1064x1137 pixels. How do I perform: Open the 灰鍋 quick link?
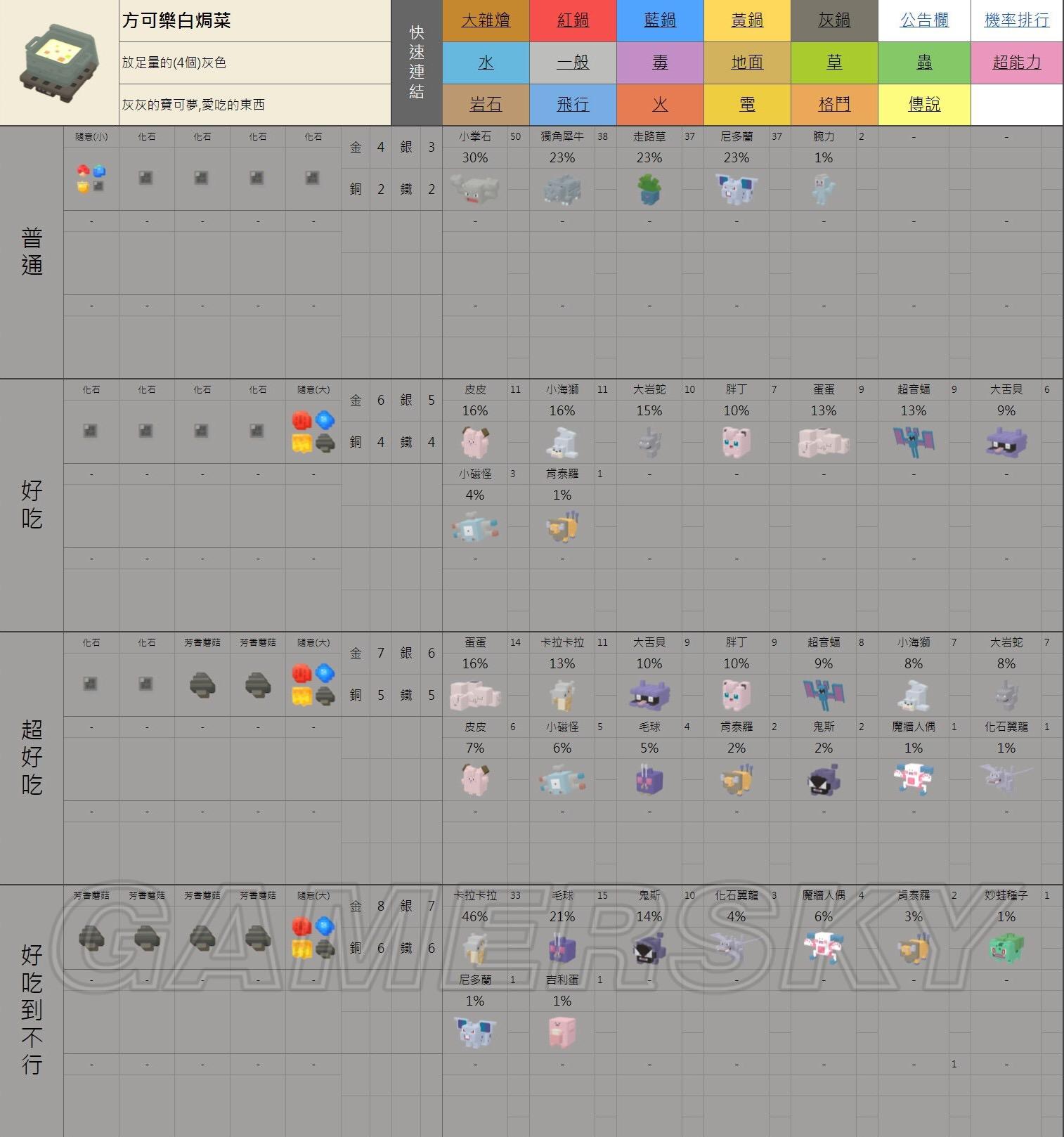tap(834, 20)
